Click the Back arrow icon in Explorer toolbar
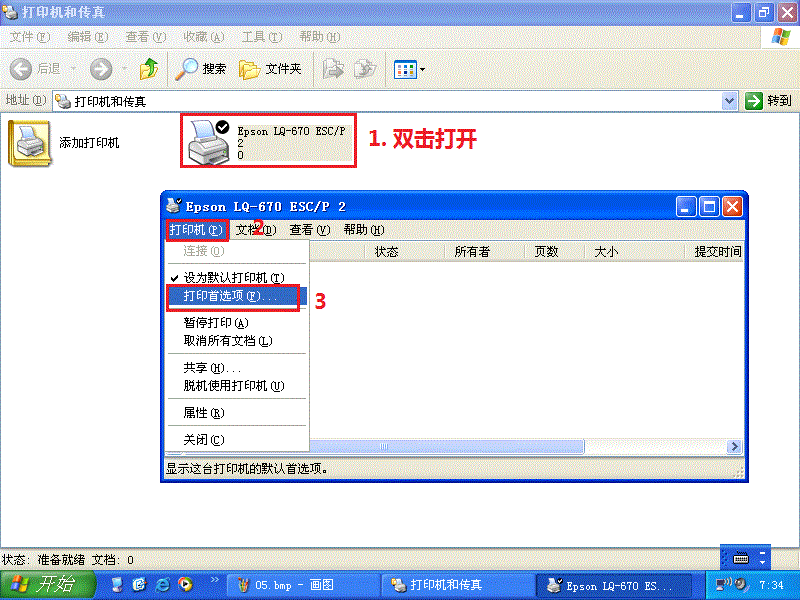800x600 pixels. click(21, 69)
